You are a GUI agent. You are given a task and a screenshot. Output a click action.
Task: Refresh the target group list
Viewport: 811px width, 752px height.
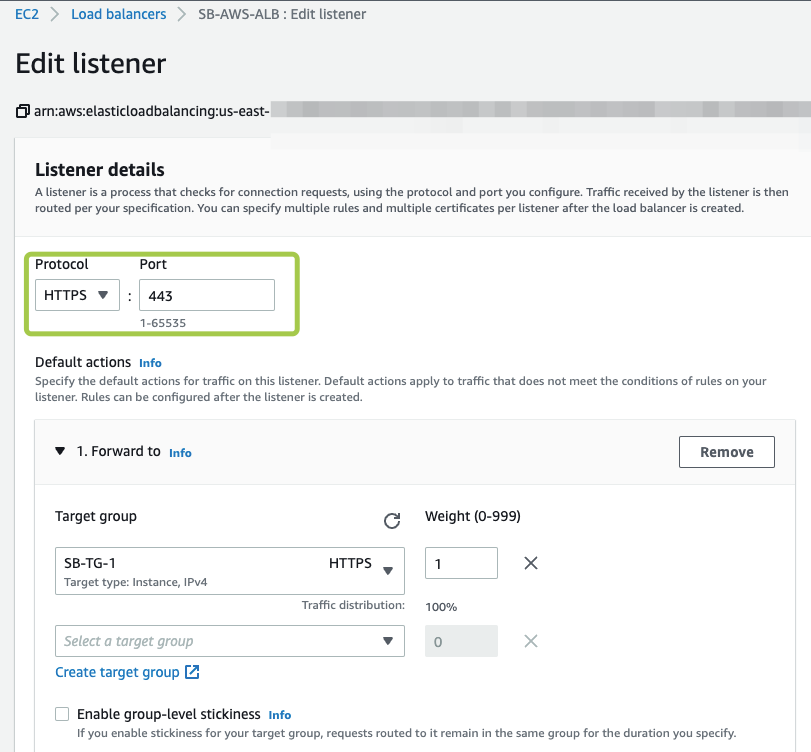[392, 520]
